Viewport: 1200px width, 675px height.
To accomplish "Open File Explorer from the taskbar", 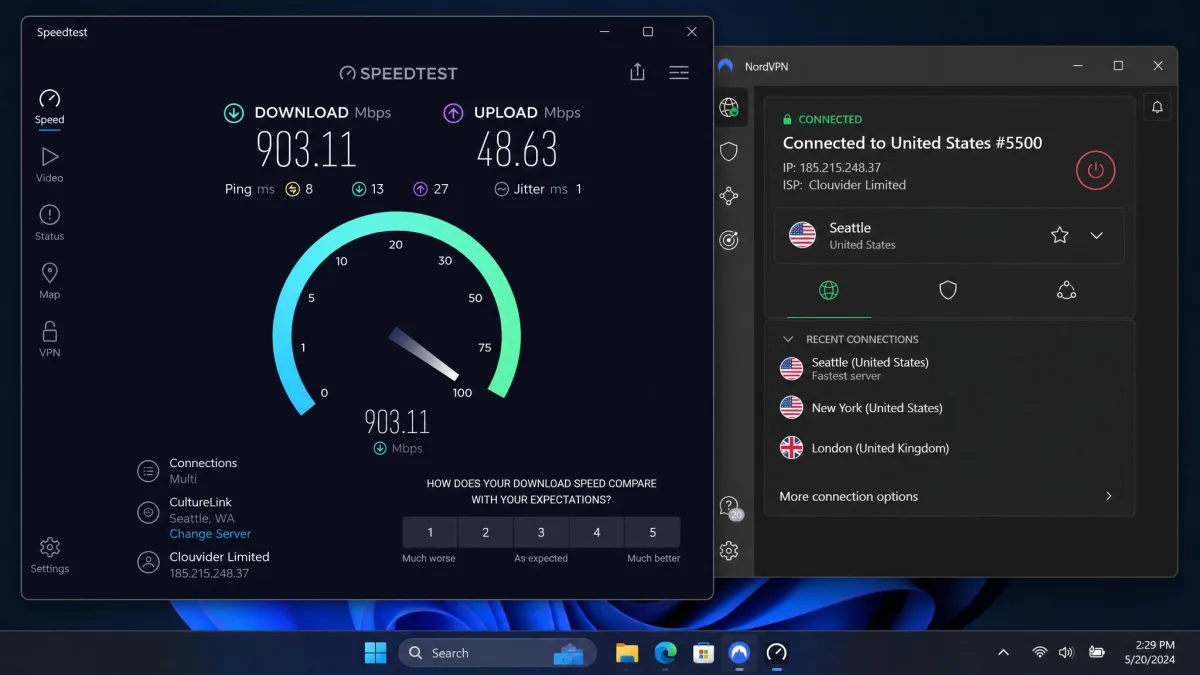I will click(x=627, y=653).
